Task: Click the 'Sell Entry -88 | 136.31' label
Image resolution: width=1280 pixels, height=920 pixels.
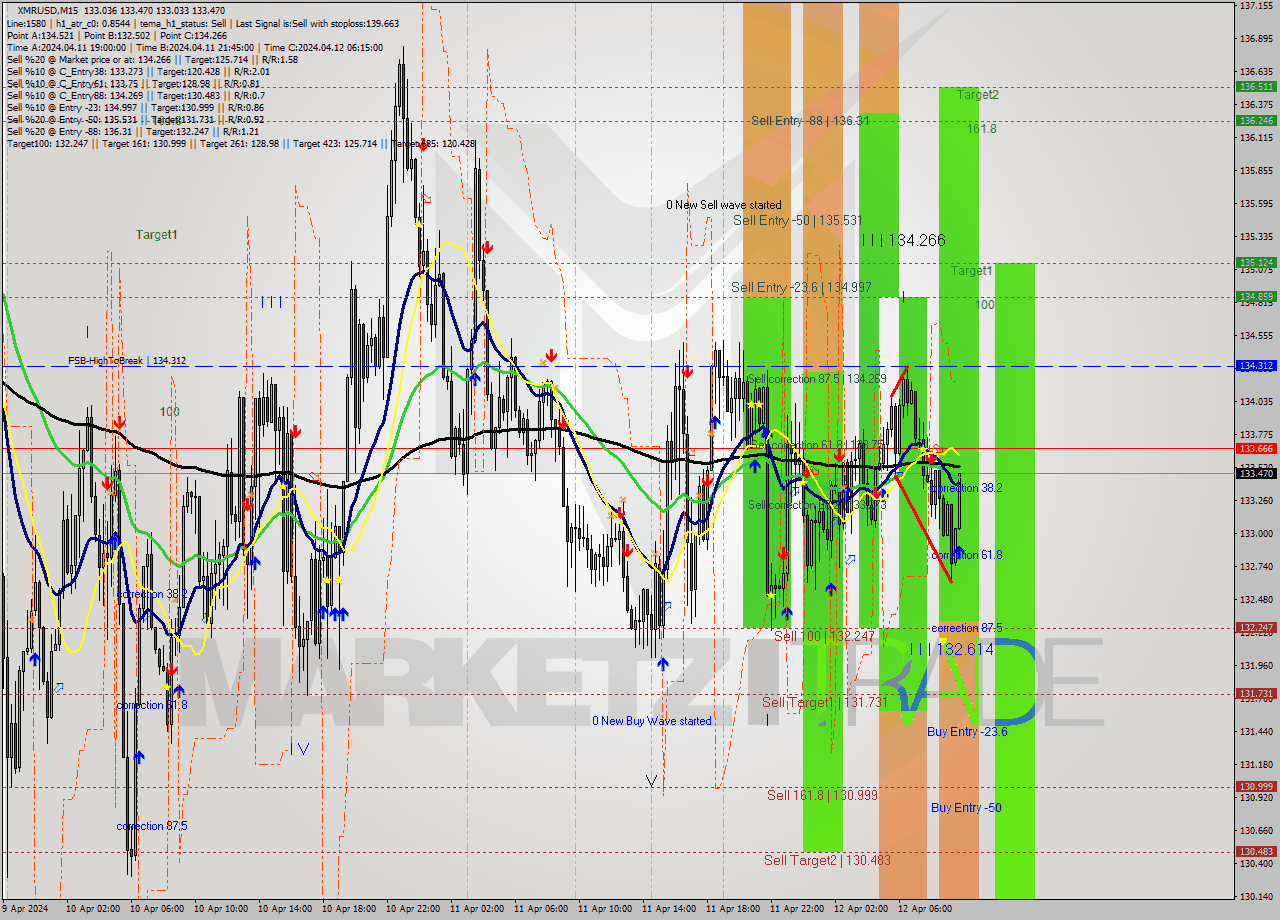Action: [x=810, y=121]
